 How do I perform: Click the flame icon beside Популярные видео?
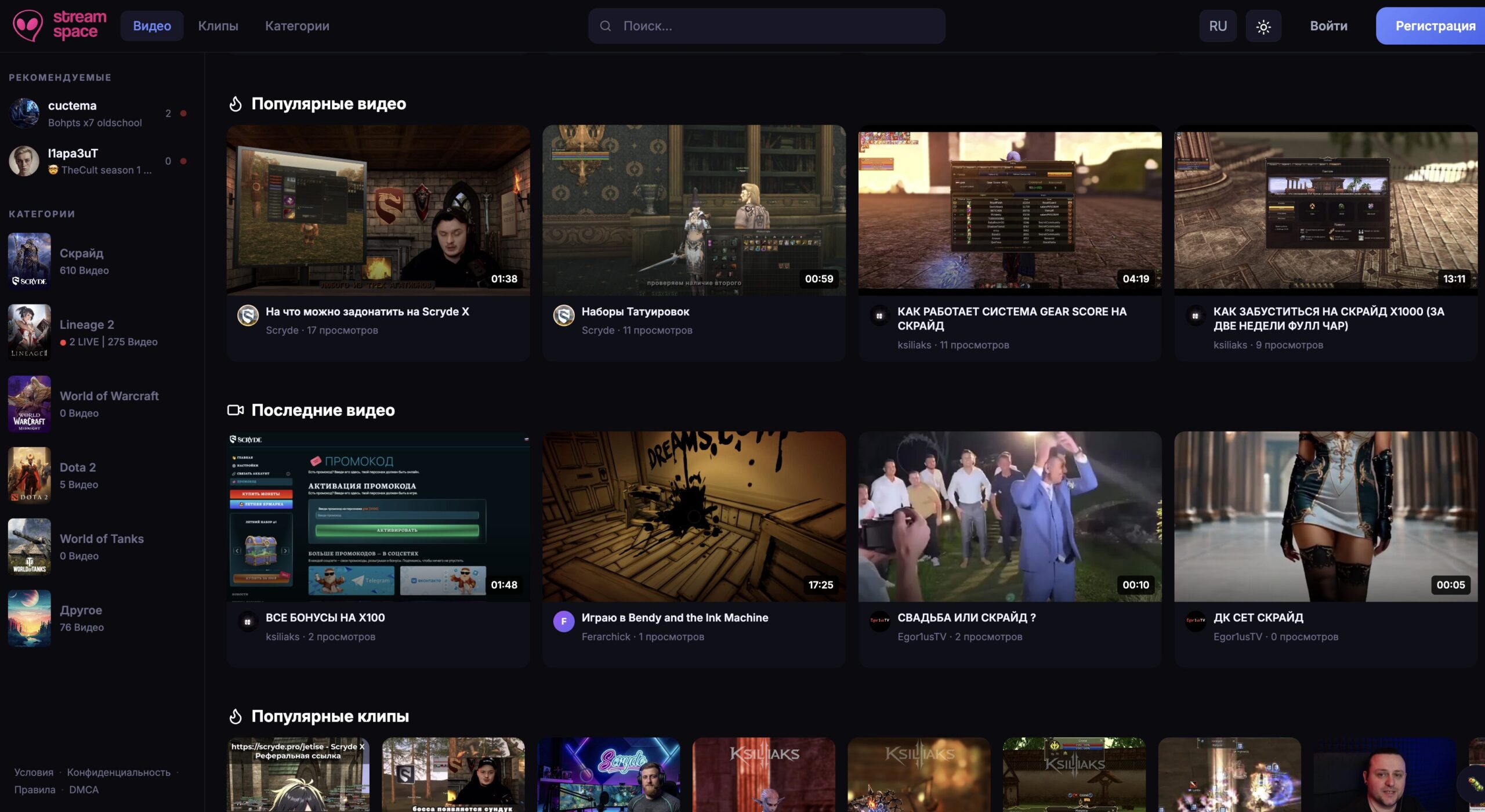(x=235, y=104)
